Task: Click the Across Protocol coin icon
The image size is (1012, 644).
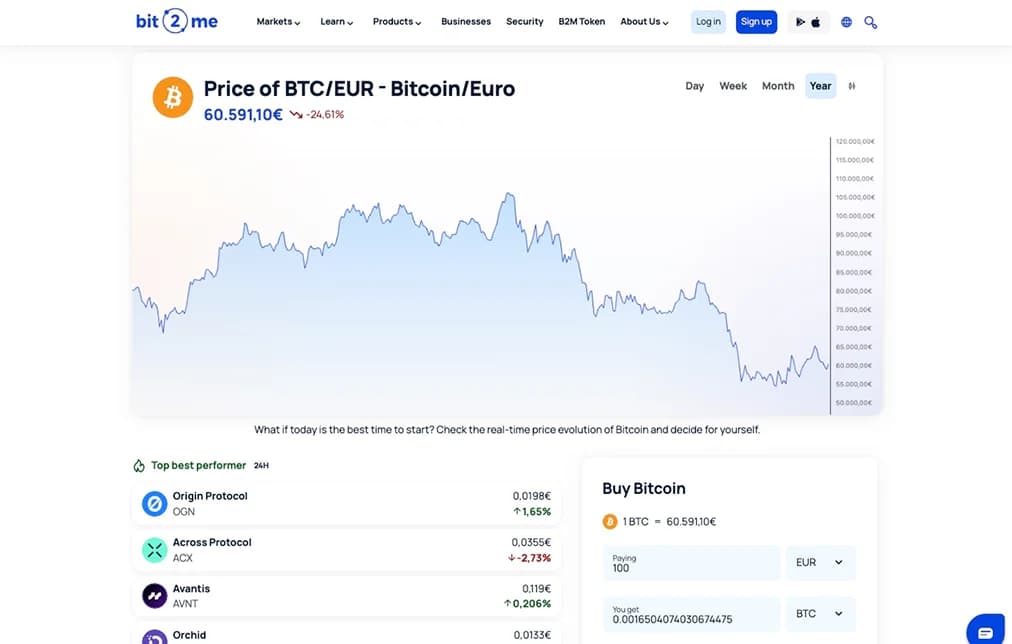Action: click(154, 550)
